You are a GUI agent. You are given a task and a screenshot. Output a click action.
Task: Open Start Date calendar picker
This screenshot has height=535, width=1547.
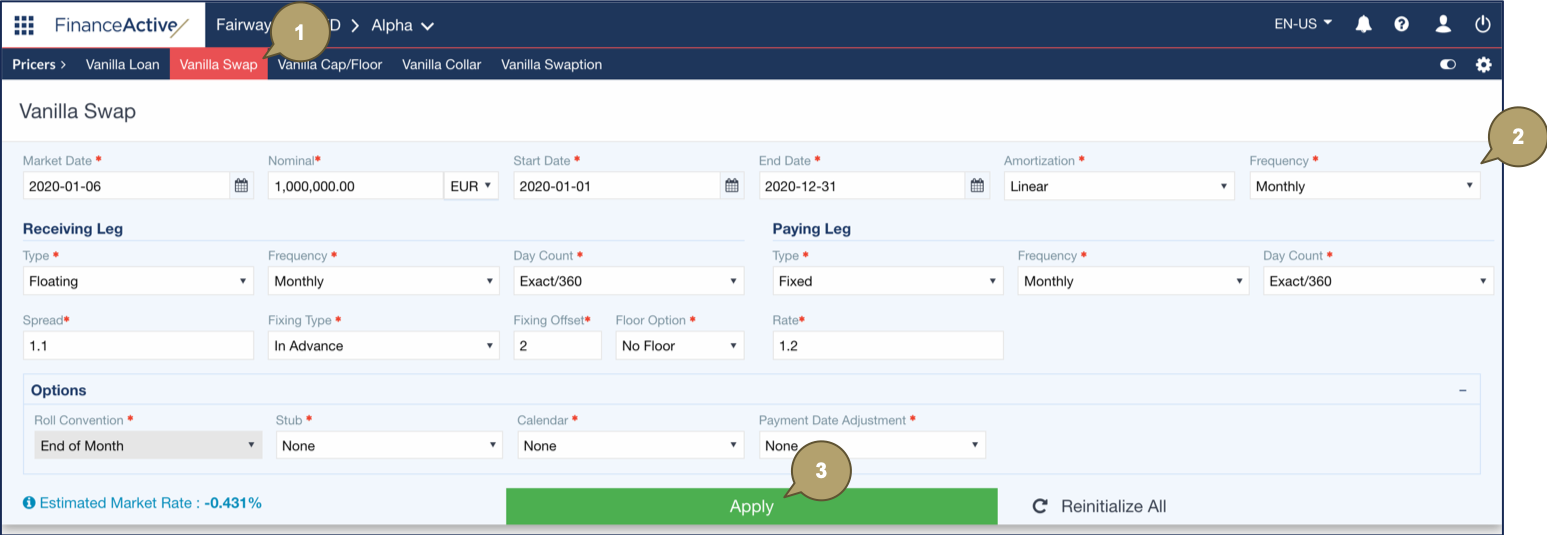pyautogui.click(x=732, y=186)
